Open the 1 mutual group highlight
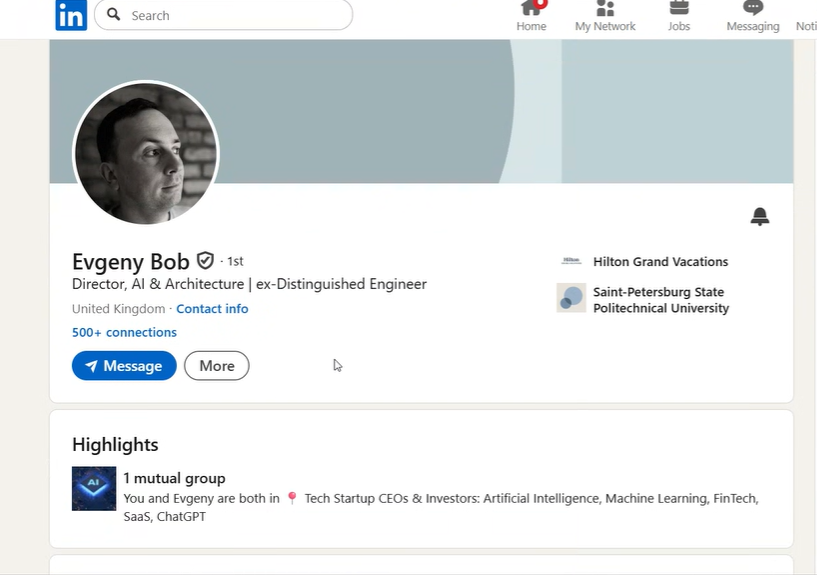Image resolution: width=817 pixels, height=575 pixels. [x=174, y=478]
